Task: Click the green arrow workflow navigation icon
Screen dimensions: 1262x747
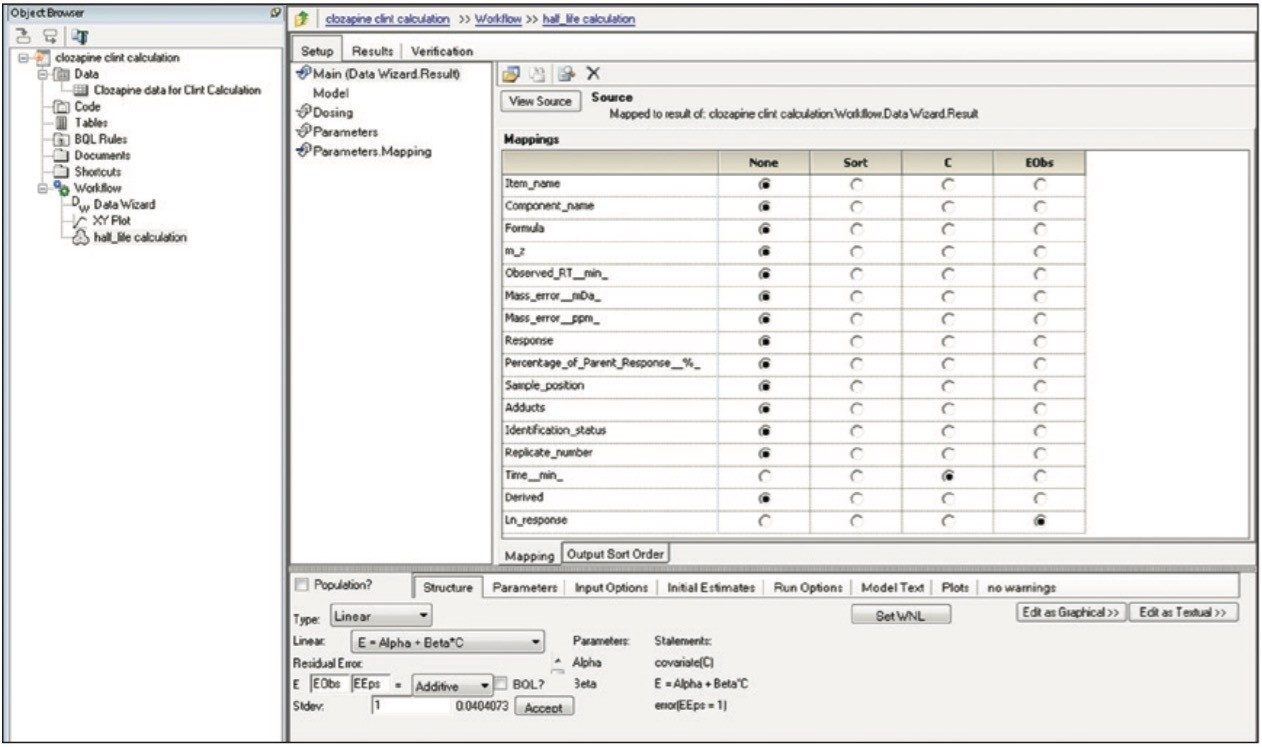Action: point(304,17)
